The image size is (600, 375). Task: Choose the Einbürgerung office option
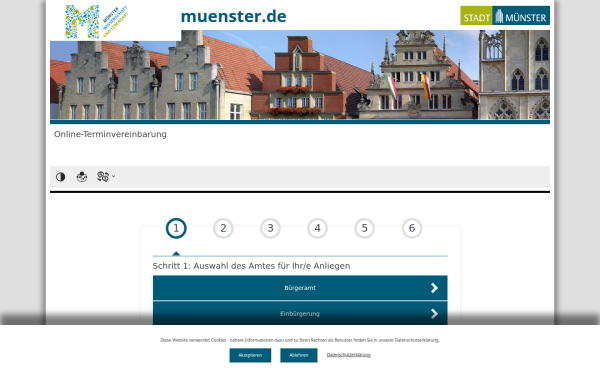coord(300,313)
